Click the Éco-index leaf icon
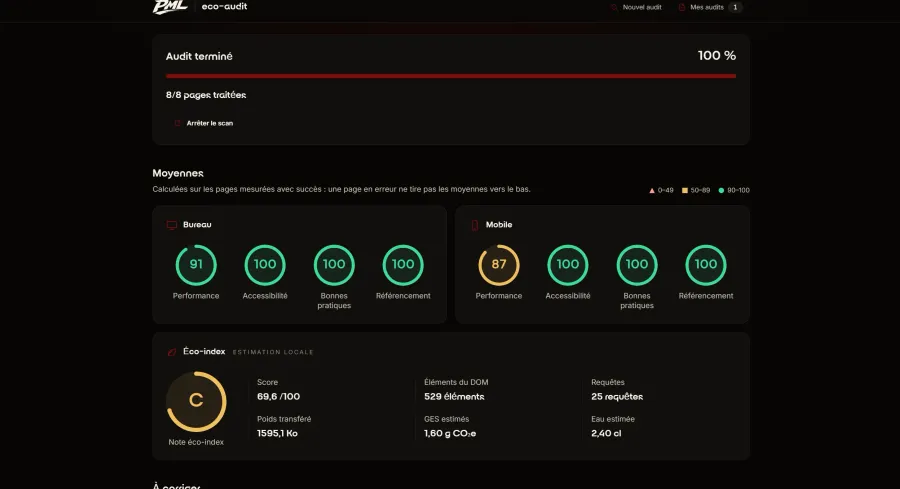Viewport: 900px width, 489px height. tap(172, 352)
